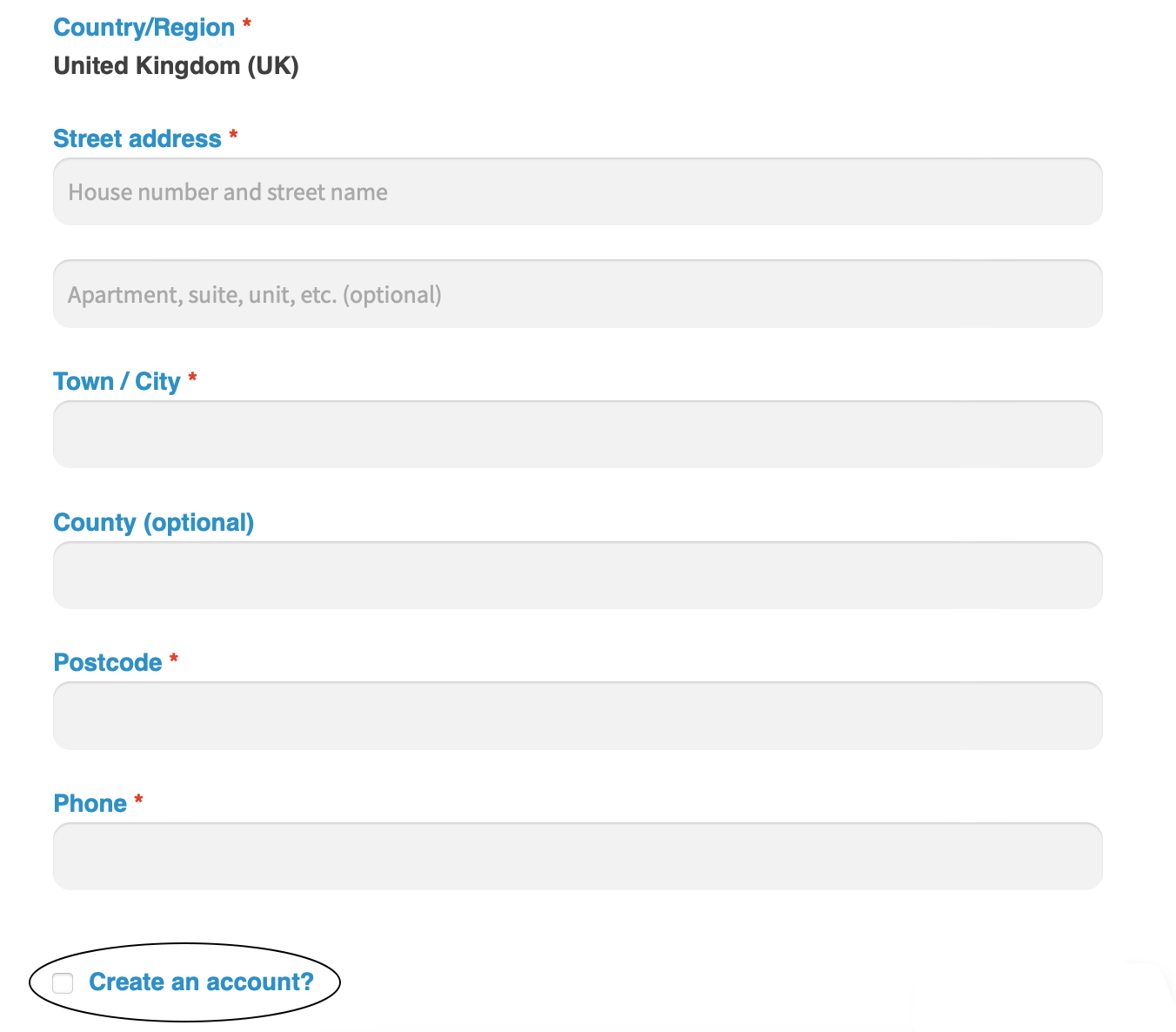This screenshot has width=1176, height=1032.
Task: Click the red asterisk beside Postcode
Action: (x=174, y=660)
